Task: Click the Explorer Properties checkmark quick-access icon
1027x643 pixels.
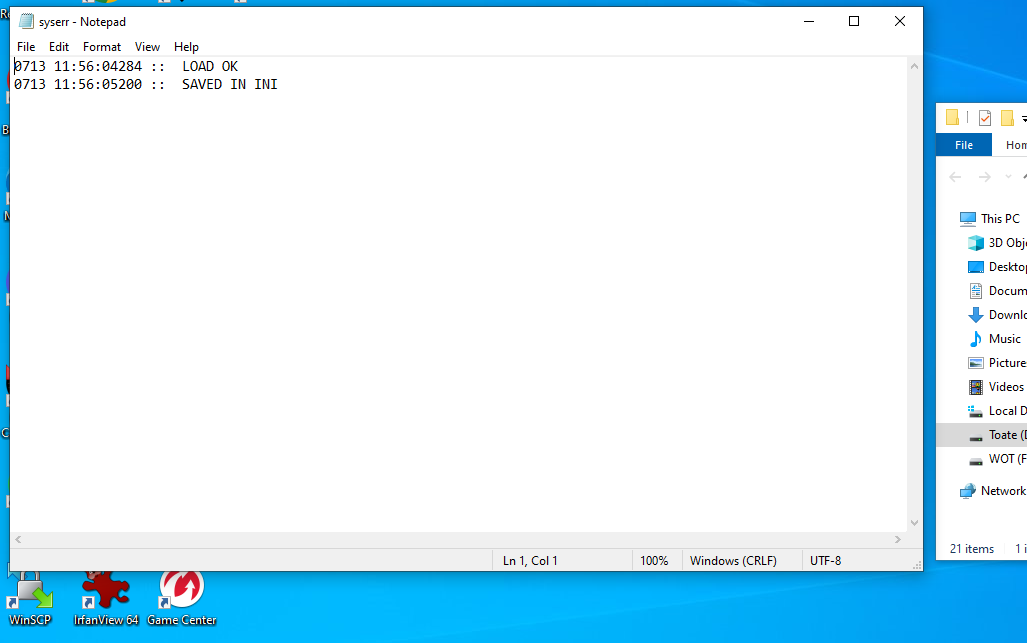Action: (x=984, y=118)
